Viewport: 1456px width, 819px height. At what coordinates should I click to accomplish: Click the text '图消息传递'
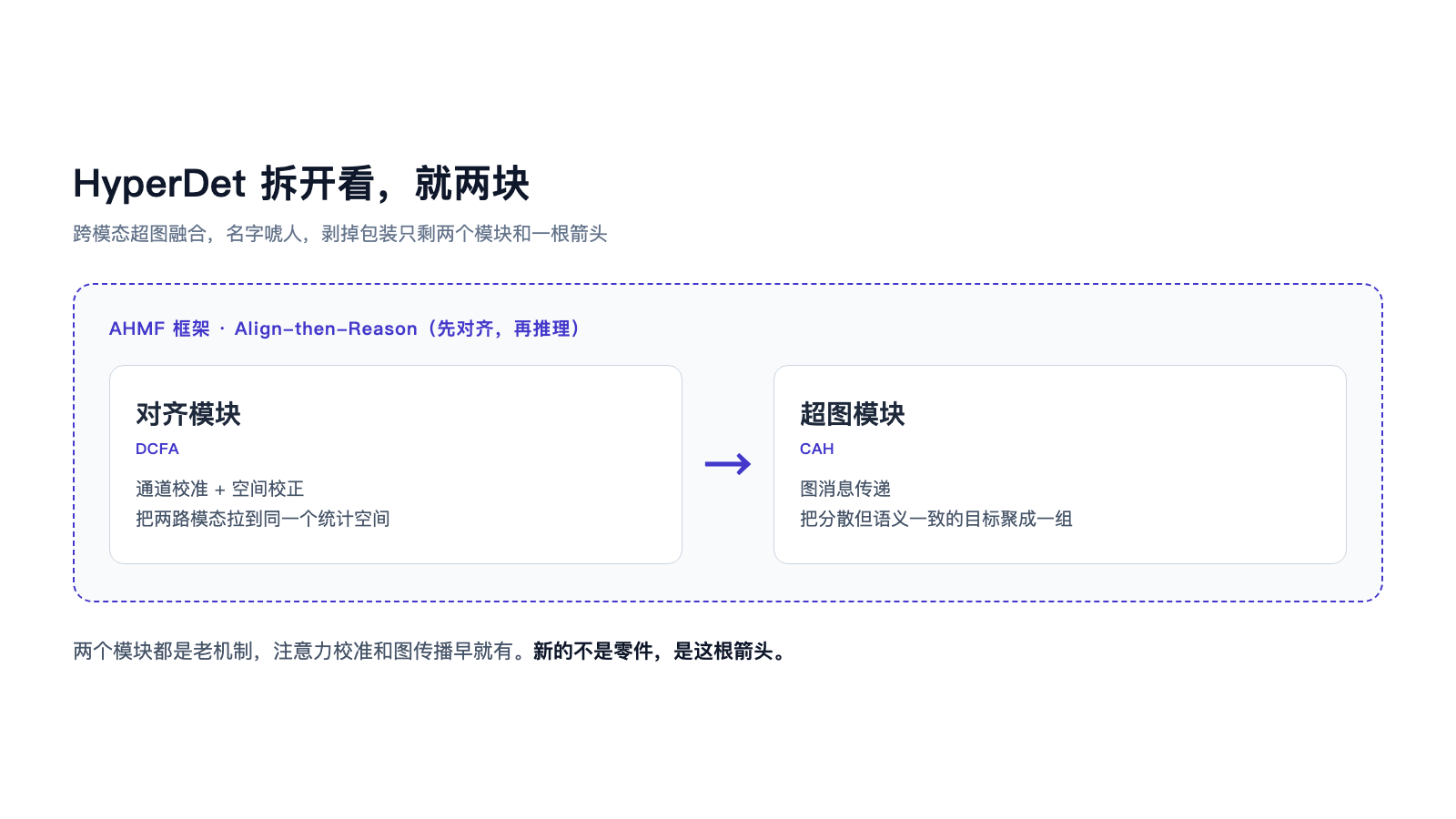tap(845, 489)
